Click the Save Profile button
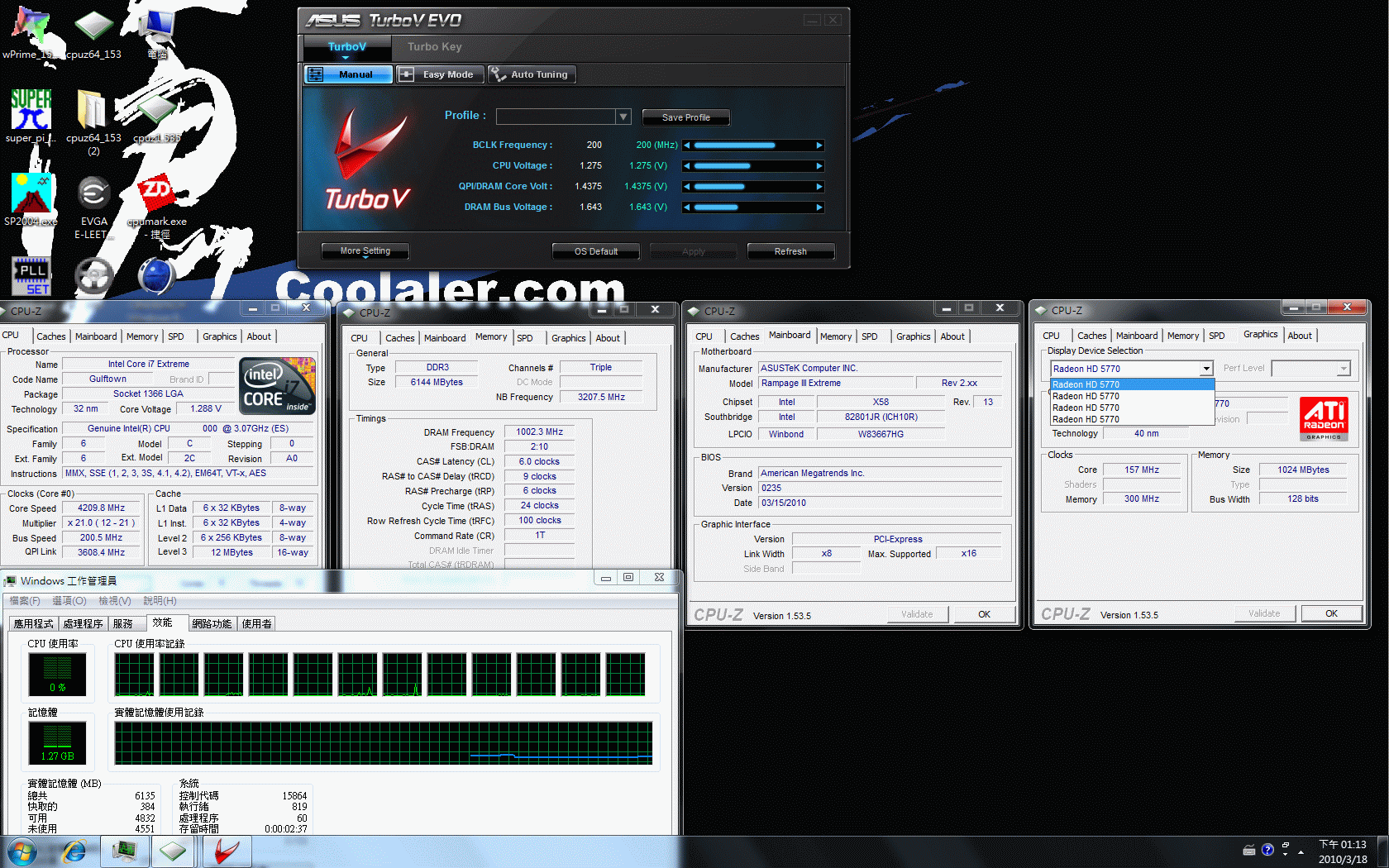The image size is (1389, 868). click(x=685, y=117)
